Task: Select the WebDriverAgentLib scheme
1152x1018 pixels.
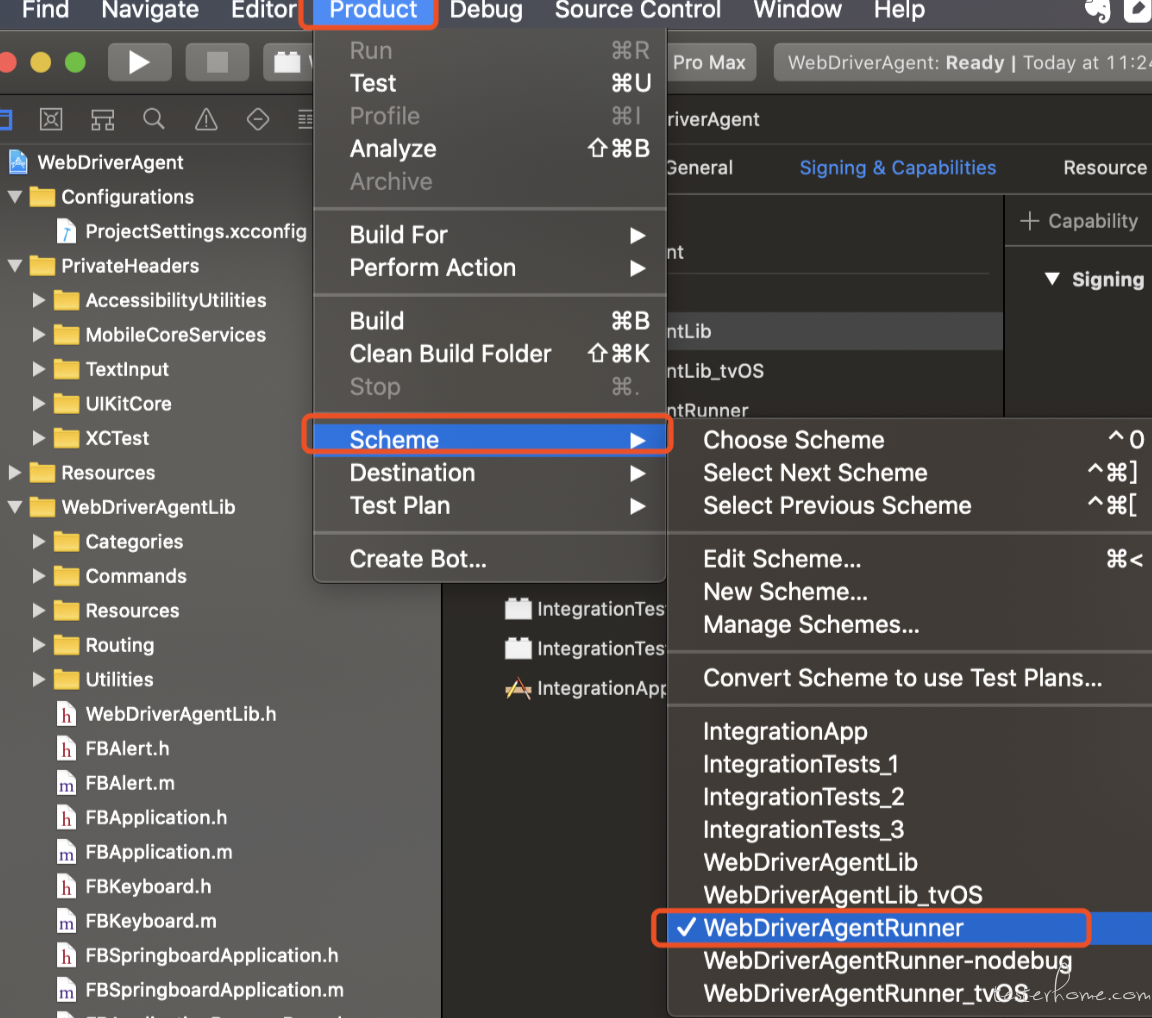Action: click(x=910, y=862)
